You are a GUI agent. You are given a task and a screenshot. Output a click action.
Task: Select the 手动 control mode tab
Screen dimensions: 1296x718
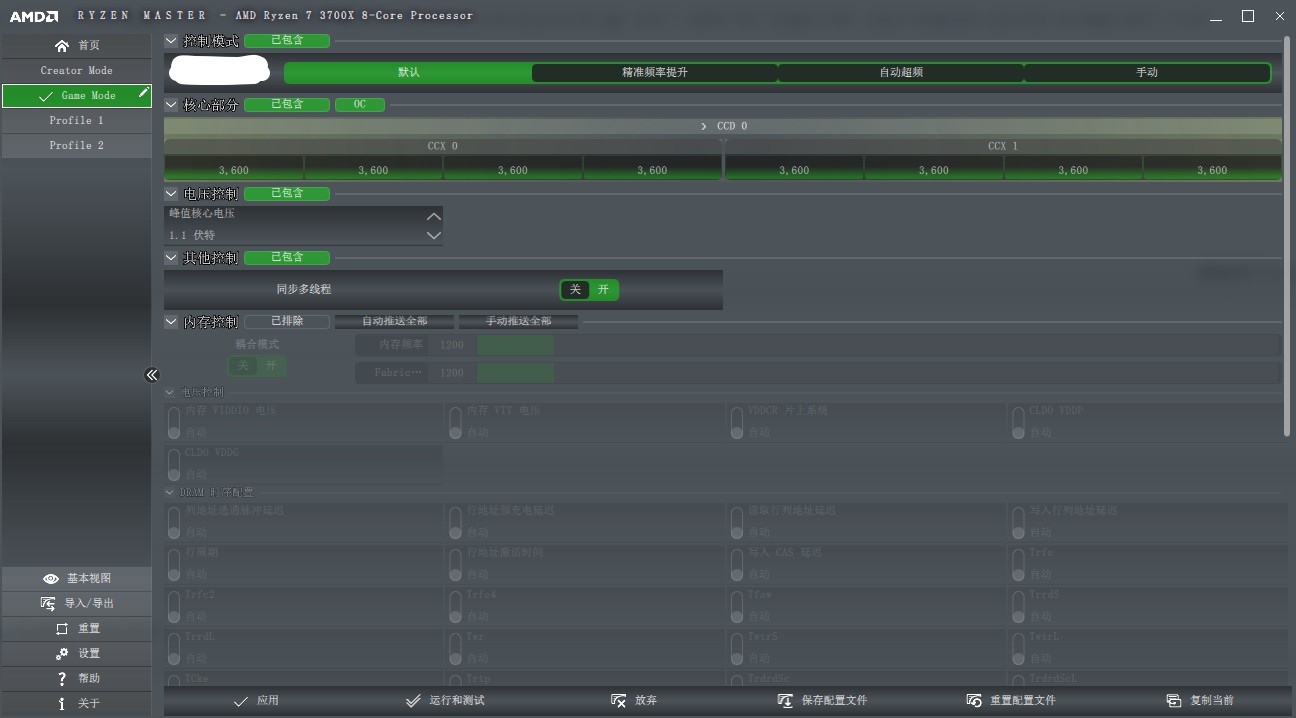[x=1147, y=73]
